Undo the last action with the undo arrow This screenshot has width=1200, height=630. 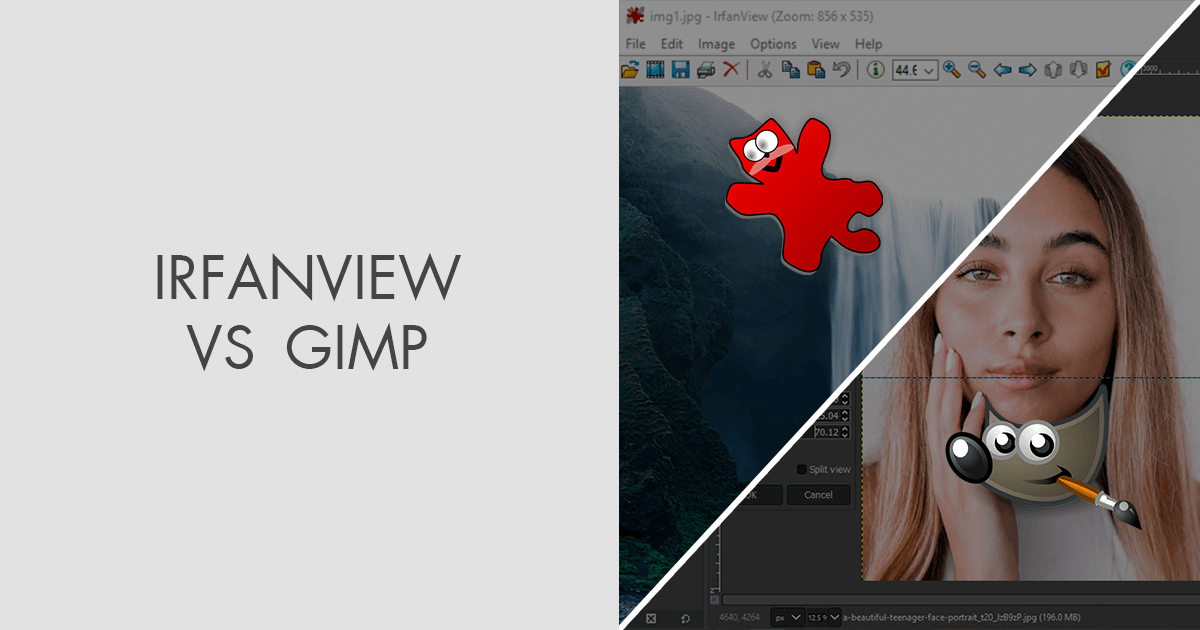pos(843,71)
